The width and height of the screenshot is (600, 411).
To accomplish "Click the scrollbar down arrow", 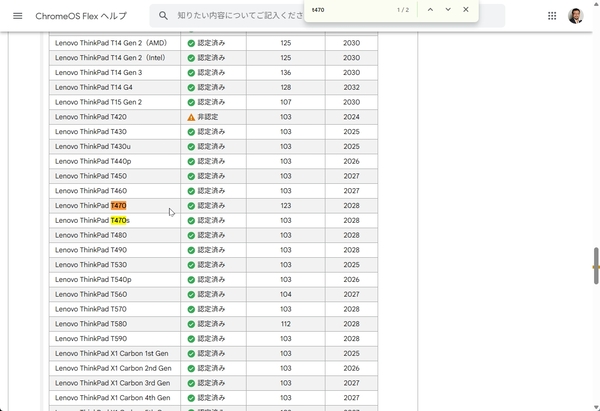I will coord(596,407).
